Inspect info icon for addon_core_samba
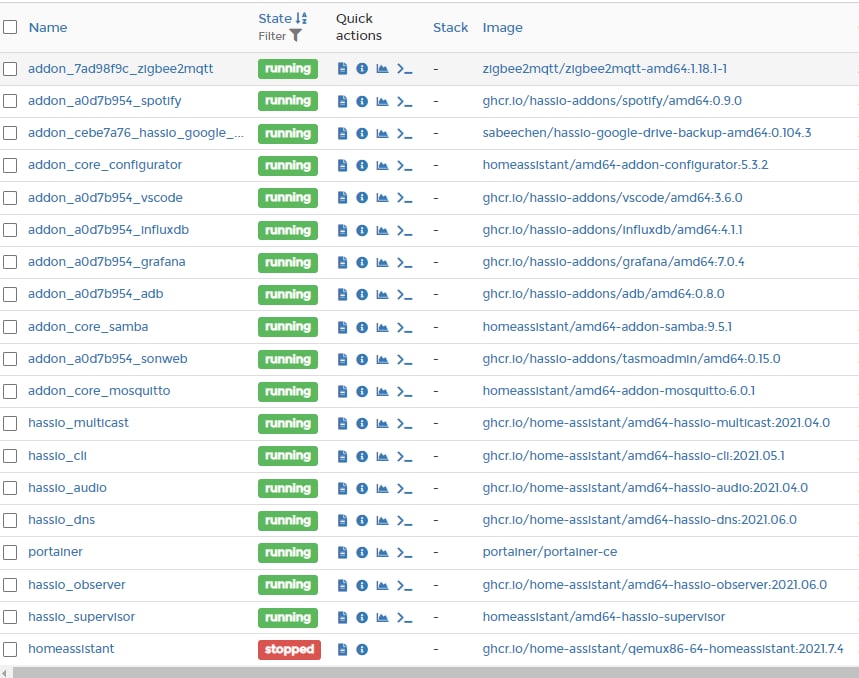 (x=362, y=327)
